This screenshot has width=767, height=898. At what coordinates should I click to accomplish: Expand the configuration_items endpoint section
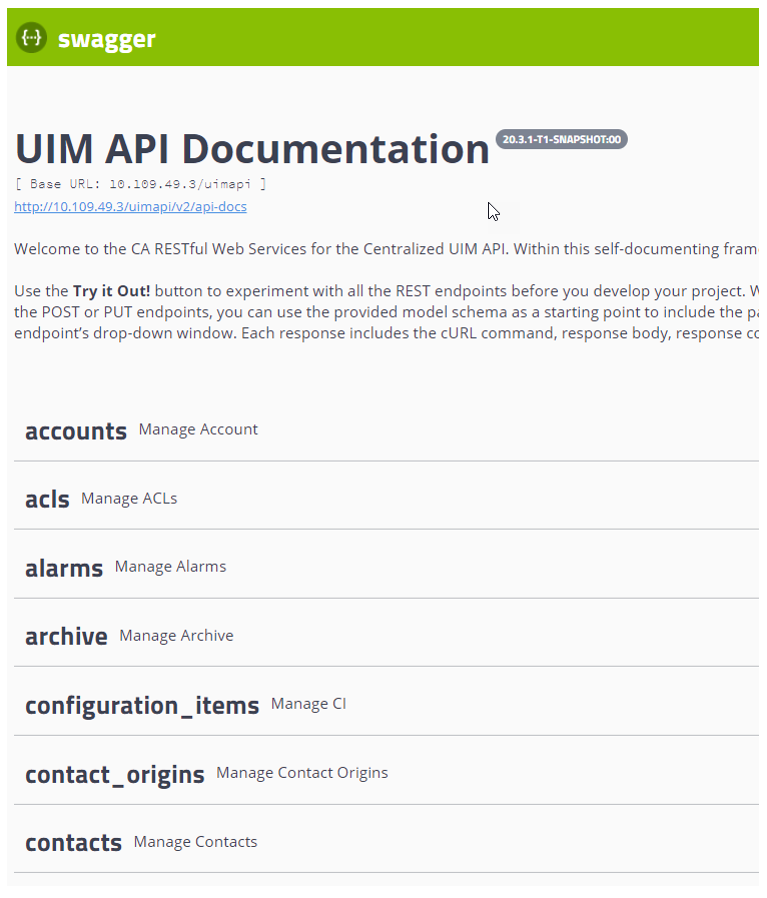(x=142, y=705)
